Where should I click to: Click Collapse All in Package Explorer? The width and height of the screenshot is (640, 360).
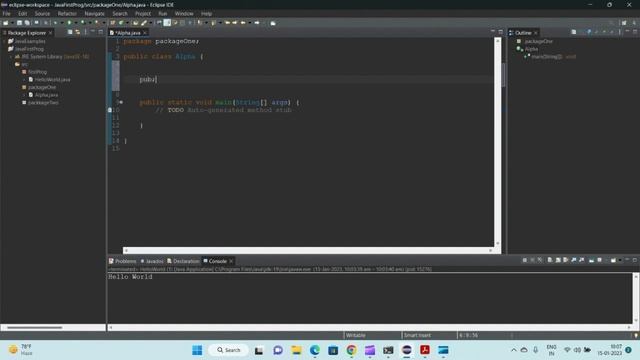(70, 32)
